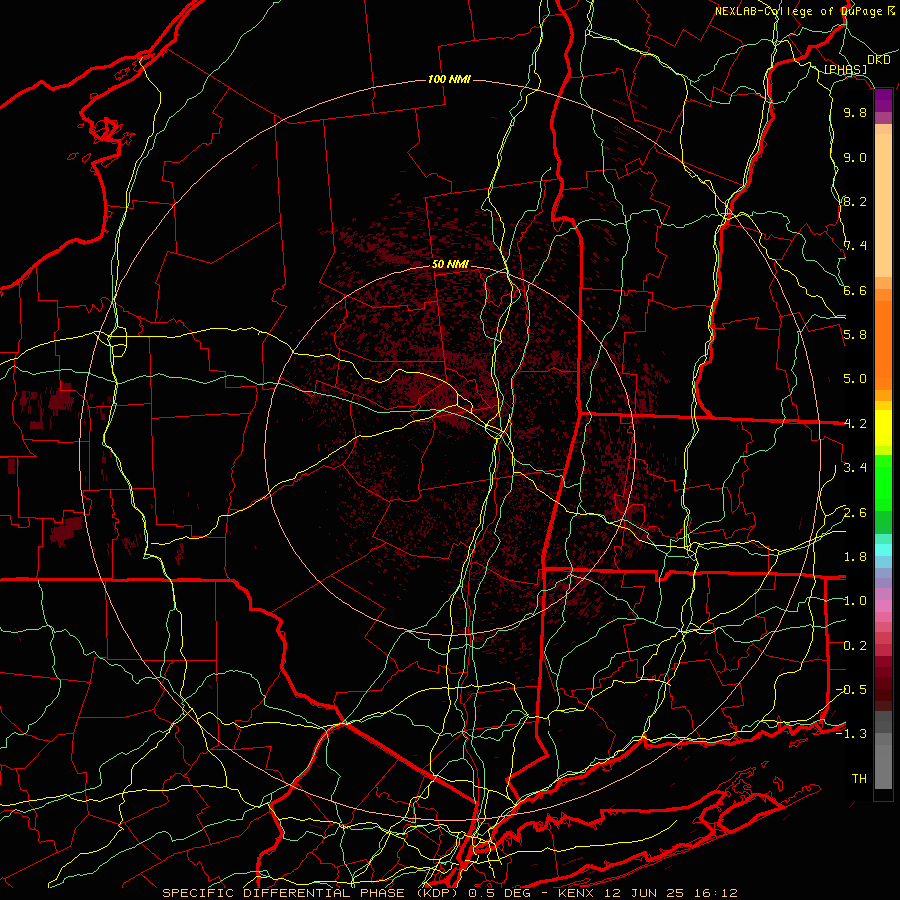Click the logo icon after DuPage
This screenshot has height=900, width=900.
[891, 11]
